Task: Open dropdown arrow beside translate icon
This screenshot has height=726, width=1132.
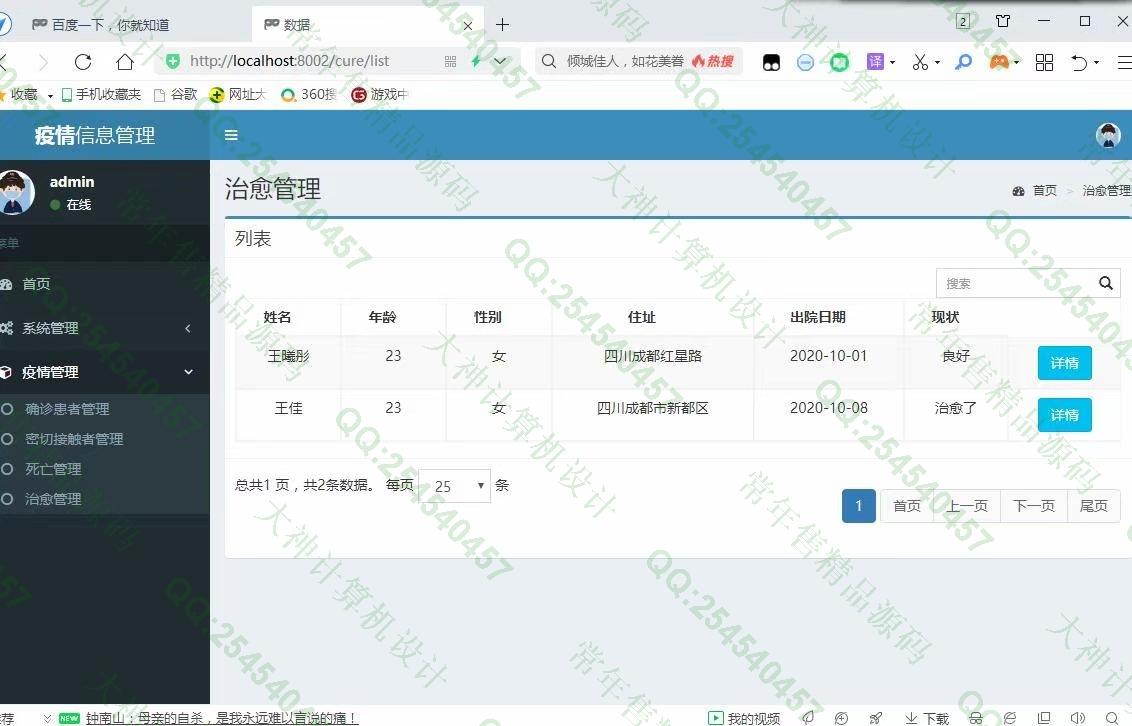Action: point(892,63)
